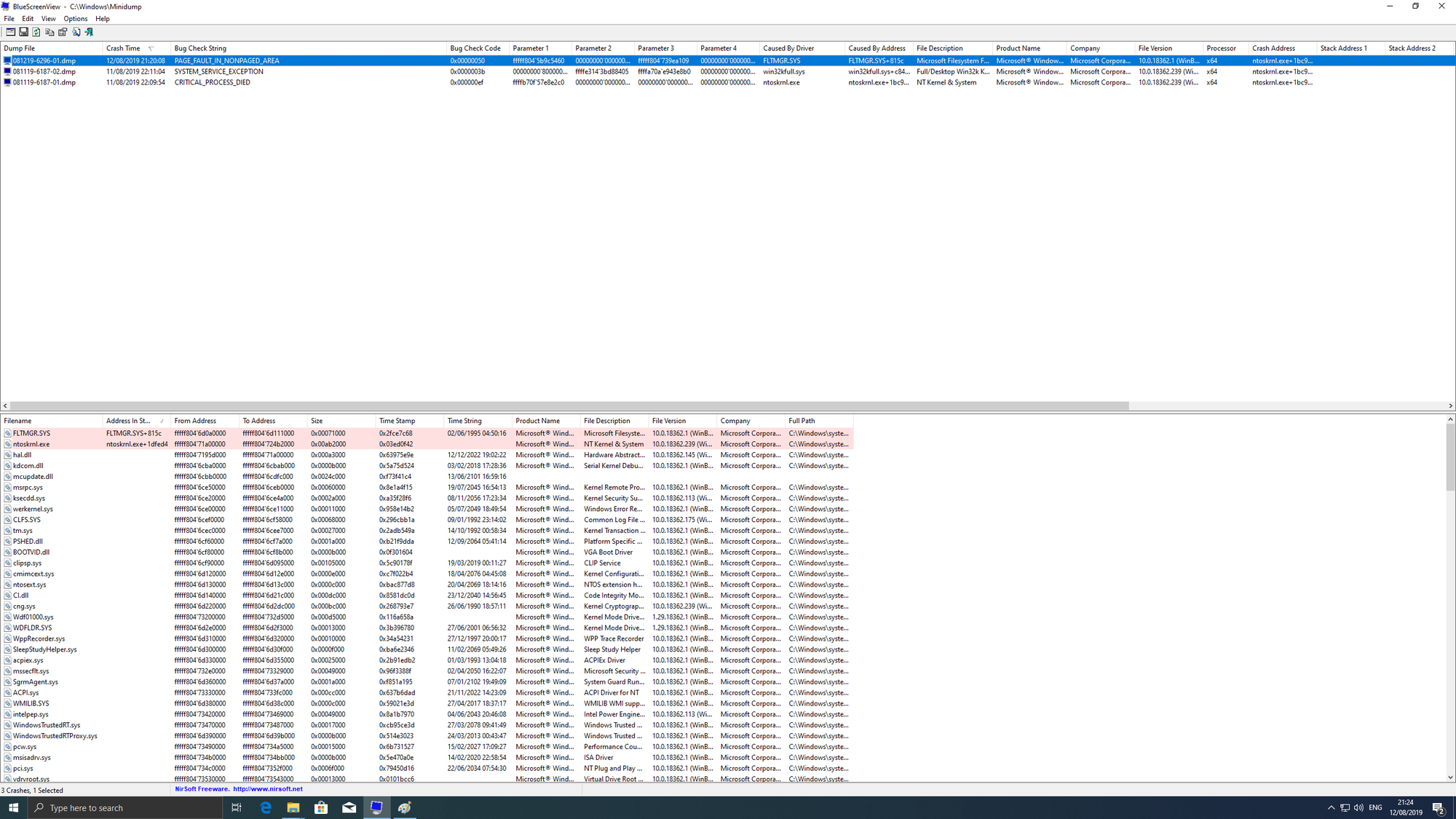This screenshot has width=1456, height=819.
Task: Open the taskbar clock and date
Action: [1406, 807]
